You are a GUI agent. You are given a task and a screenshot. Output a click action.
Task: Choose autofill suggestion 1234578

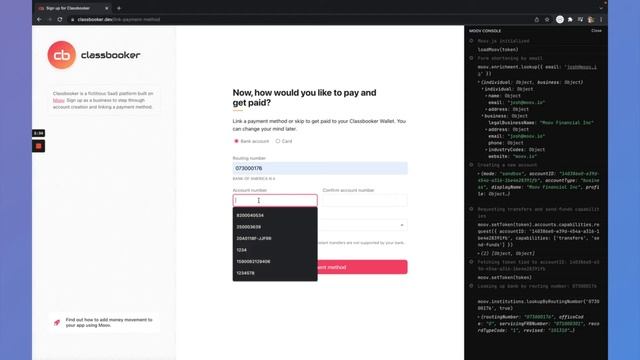275,273
